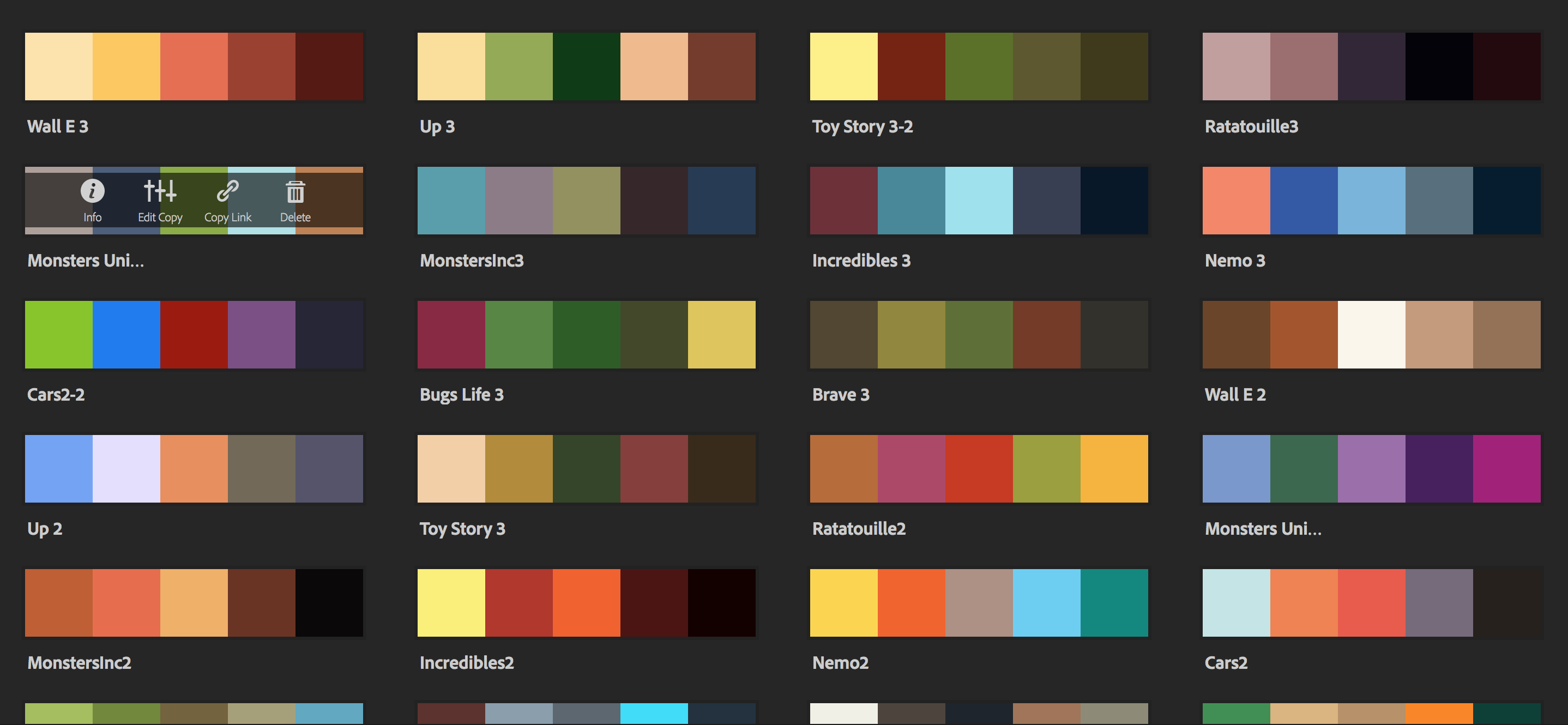
Task: Click the Nemo 3 theme name
Action: click(x=1235, y=261)
